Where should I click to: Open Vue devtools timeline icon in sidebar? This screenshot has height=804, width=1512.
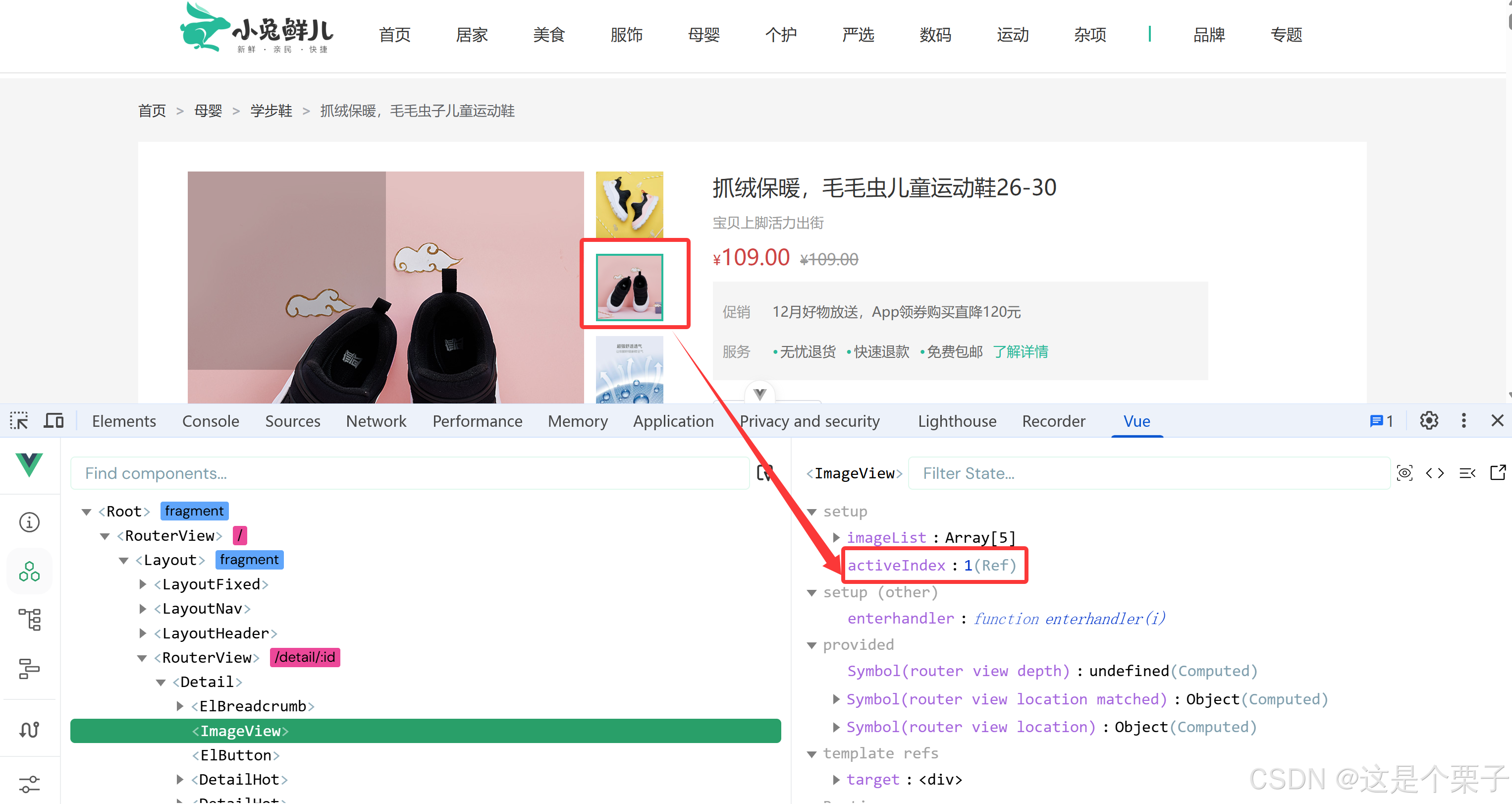click(29, 668)
